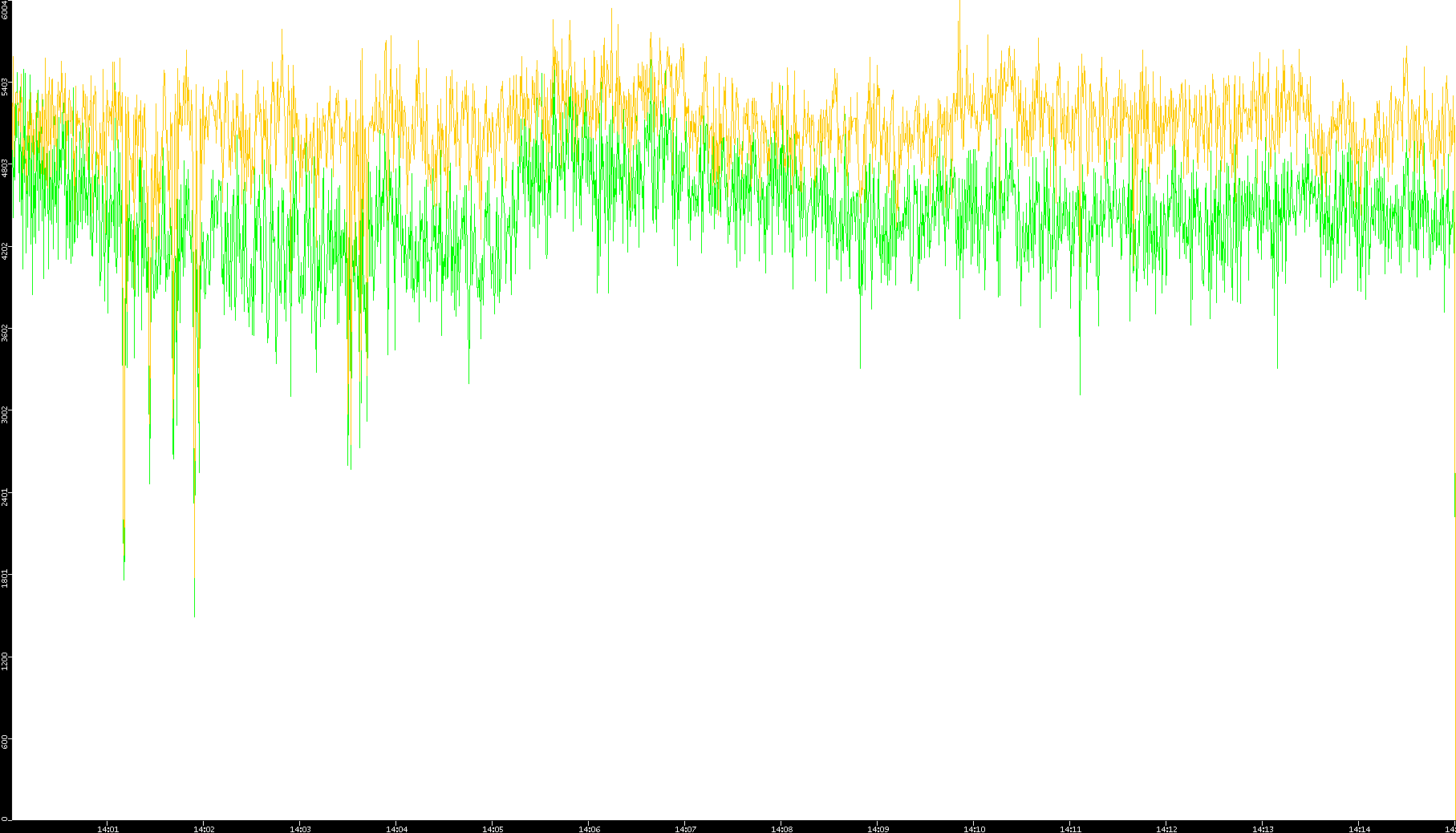
Task: Click the 4803 vertical axis label
Action: click(x=6, y=168)
